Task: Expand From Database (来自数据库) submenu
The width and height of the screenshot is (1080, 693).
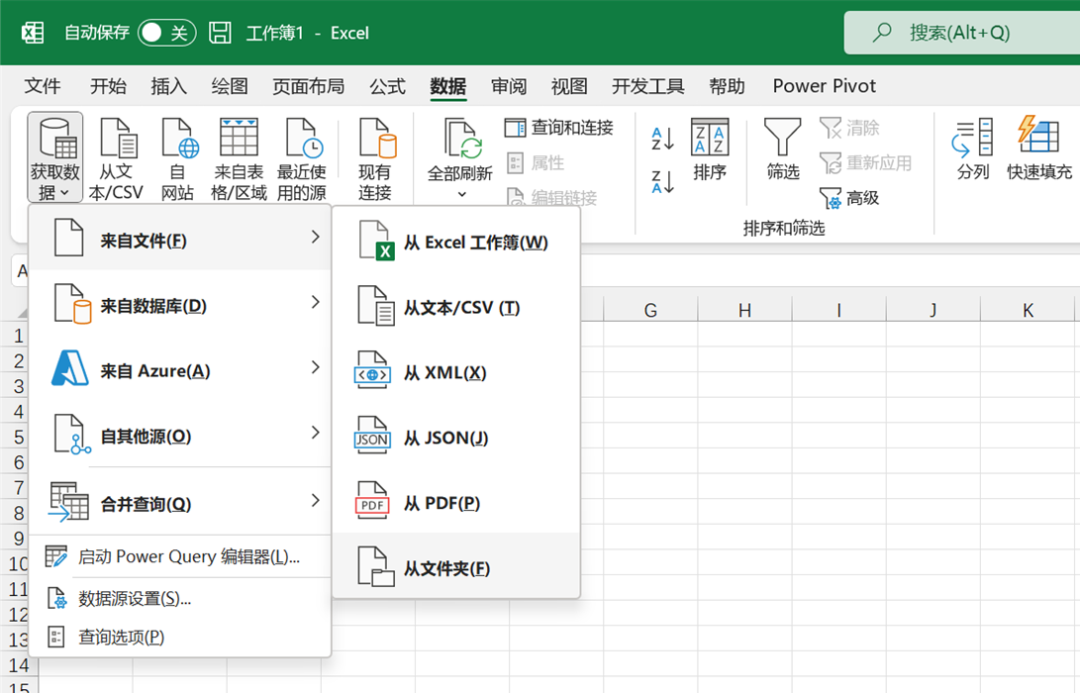Action: (180, 306)
